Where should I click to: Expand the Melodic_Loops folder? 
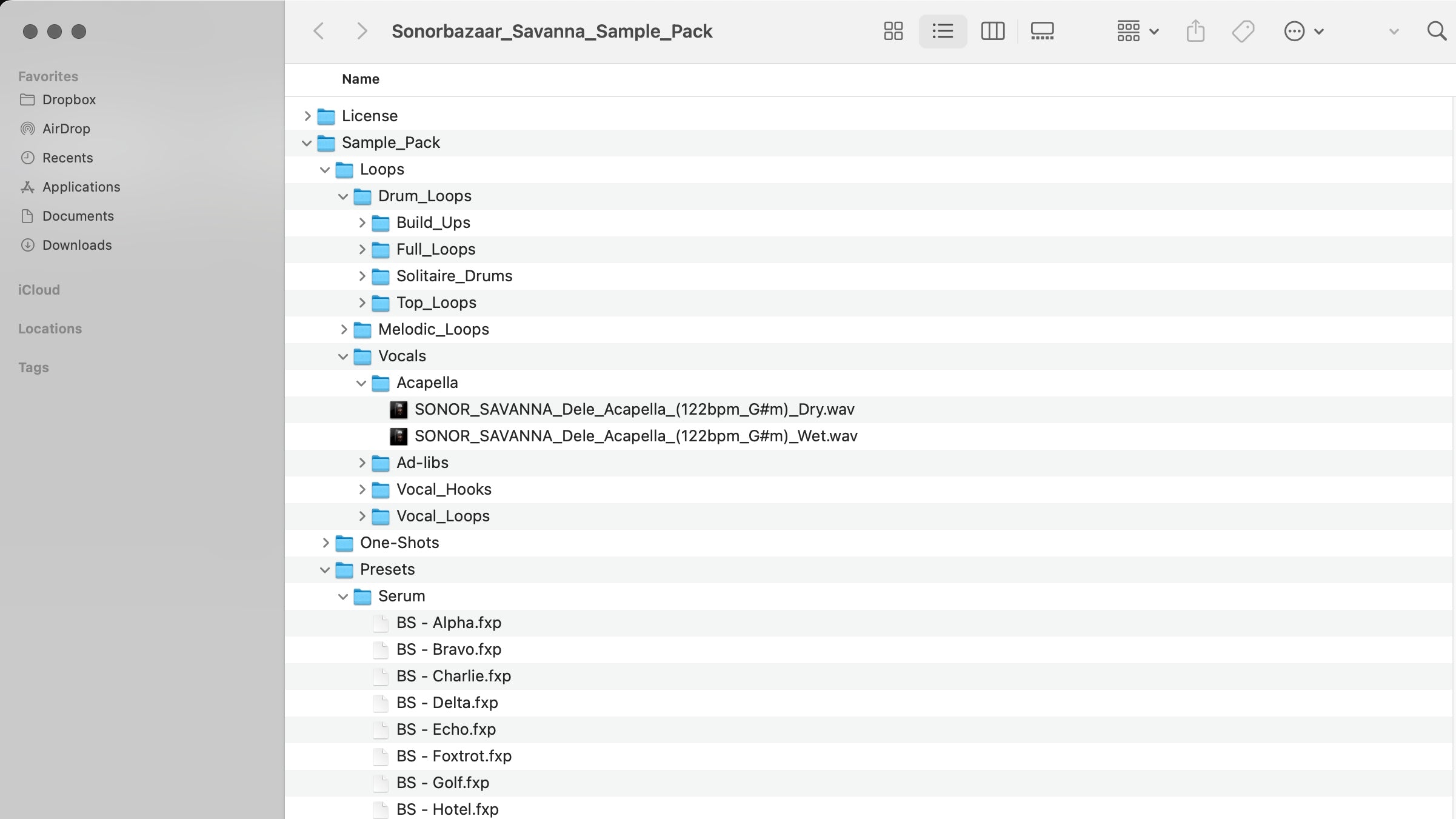click(x=344, y=329)
